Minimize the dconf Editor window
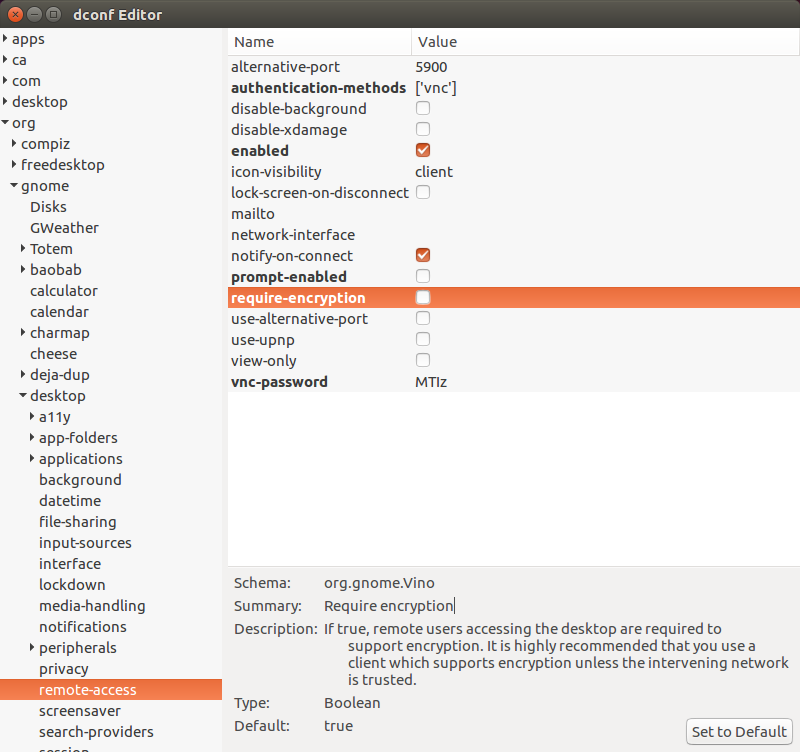This screenshot has height=752, width=800. pyautogui.click(x=34, y=14)
